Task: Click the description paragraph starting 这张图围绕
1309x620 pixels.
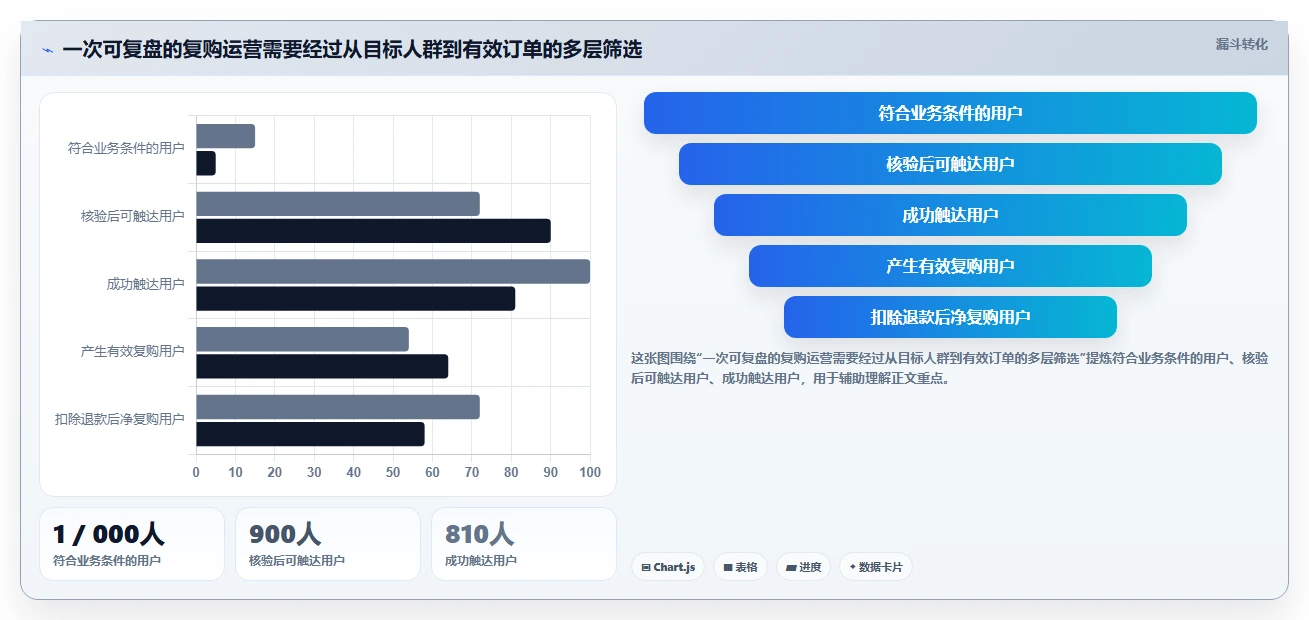Action: click(949, 368)
